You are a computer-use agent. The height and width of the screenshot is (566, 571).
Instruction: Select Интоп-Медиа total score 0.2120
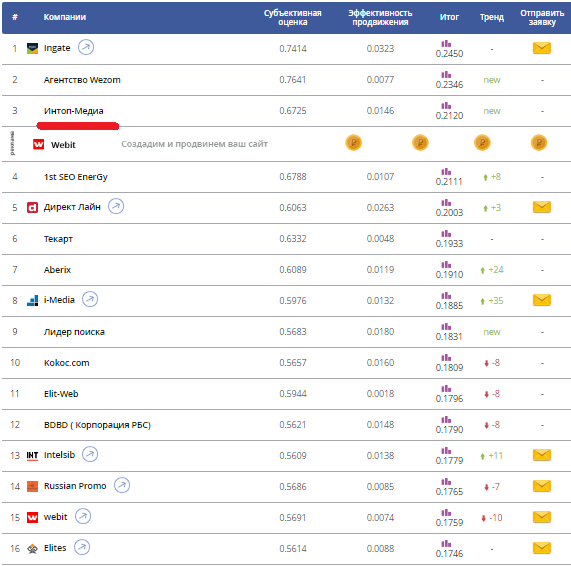point(449,115)
